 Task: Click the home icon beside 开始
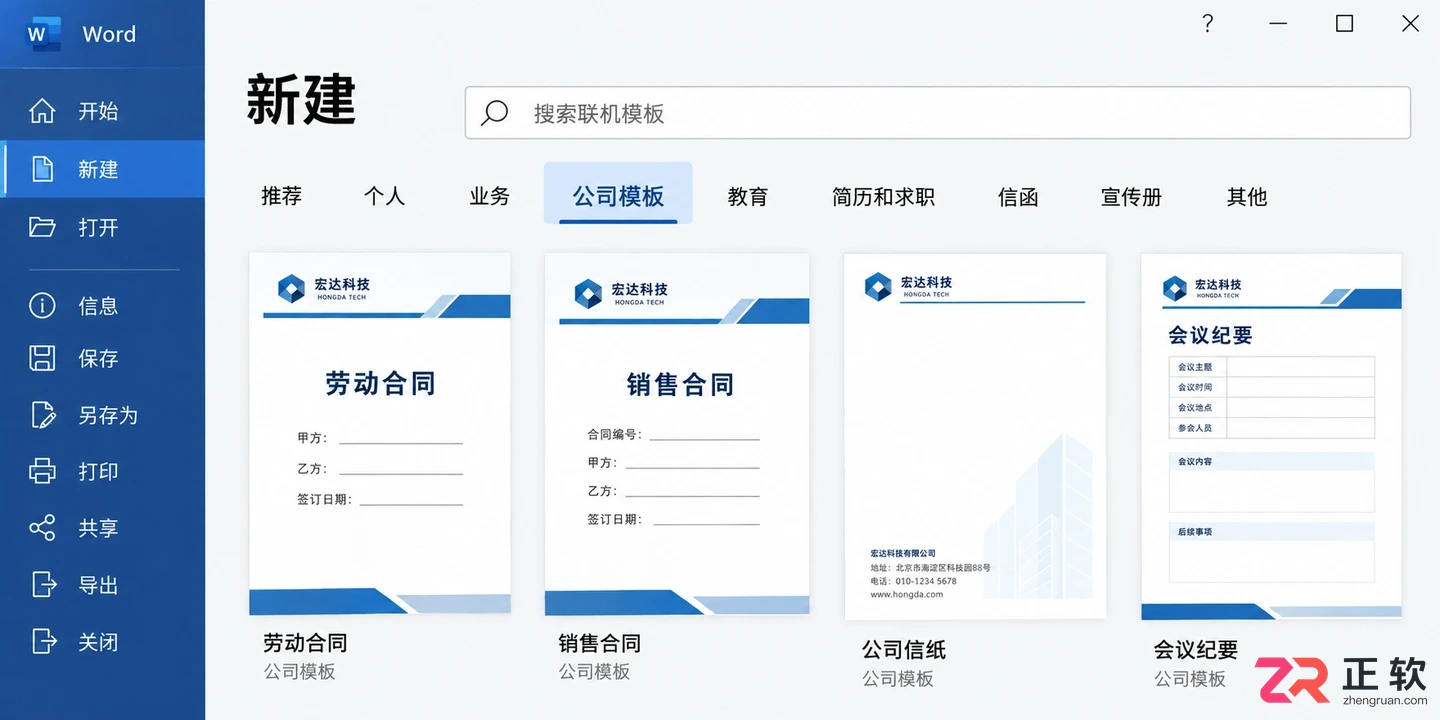point(42,111)
